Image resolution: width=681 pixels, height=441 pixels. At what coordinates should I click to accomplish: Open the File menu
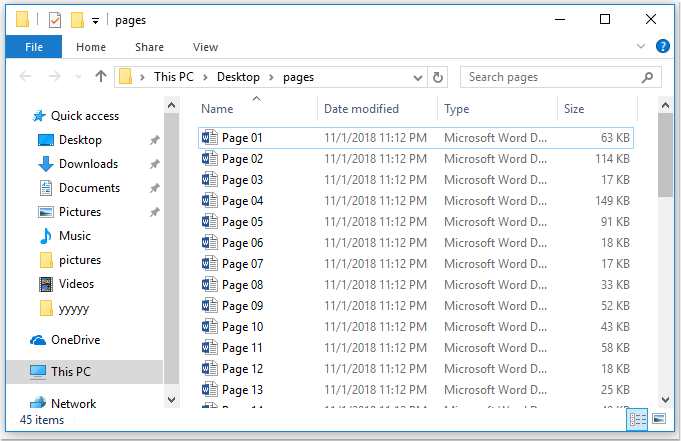[x=33, y=47]
